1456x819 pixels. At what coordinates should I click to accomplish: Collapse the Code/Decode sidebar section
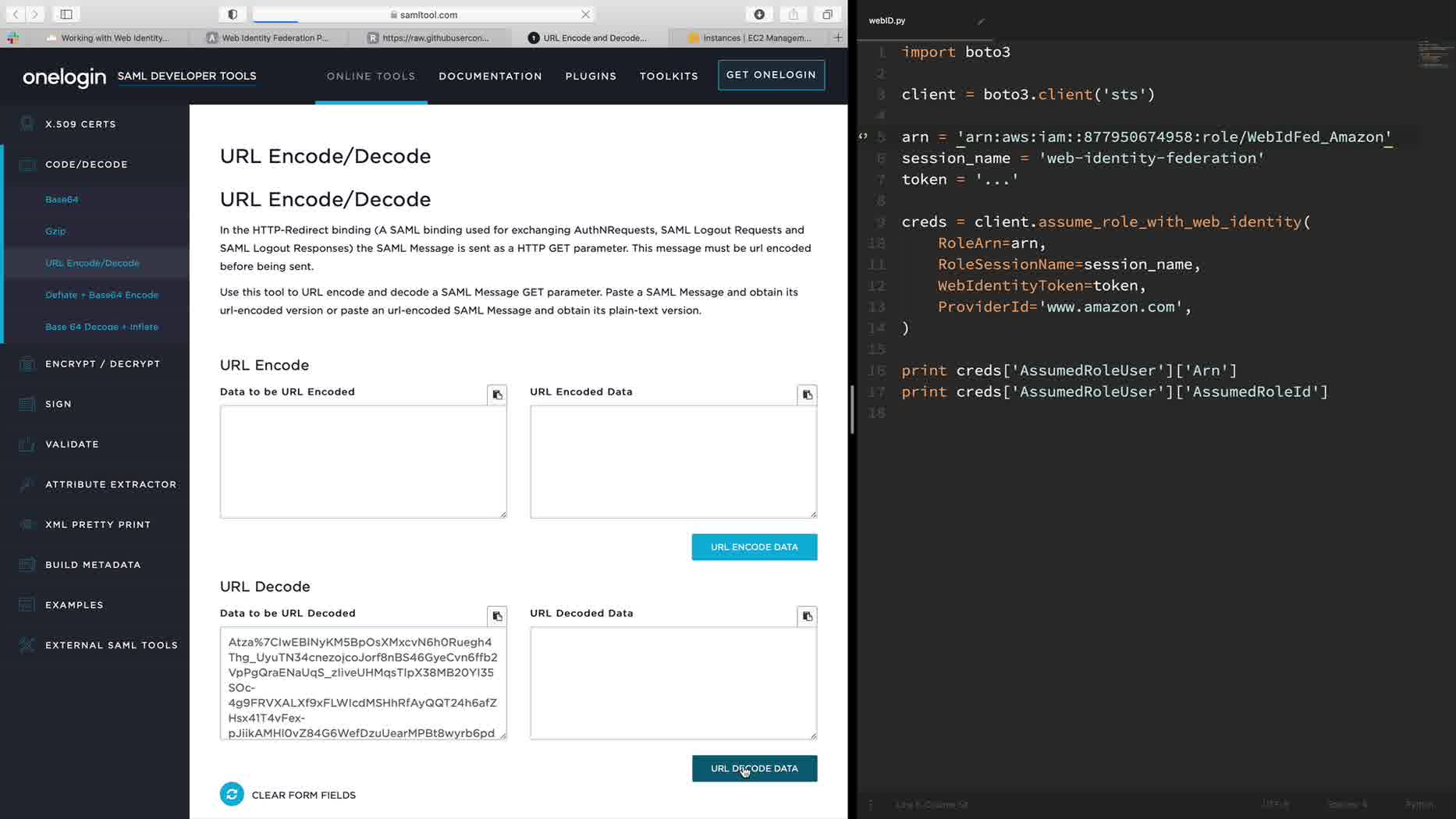86,165
